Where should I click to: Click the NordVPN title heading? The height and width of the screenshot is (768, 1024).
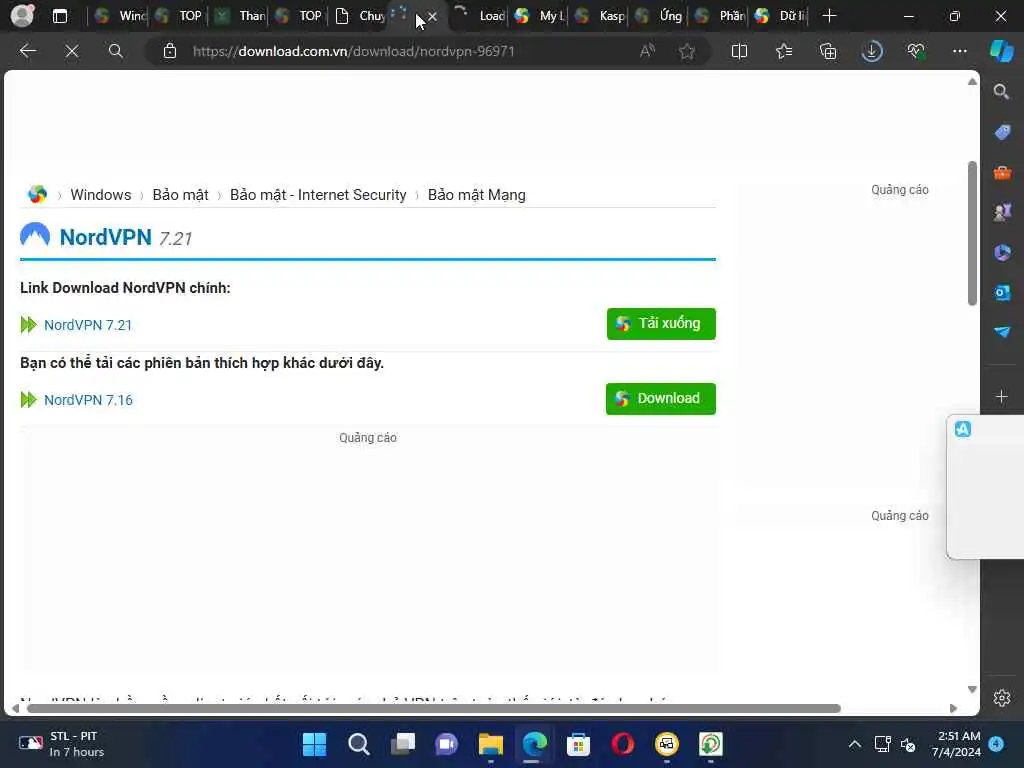[x=106, y=237]
